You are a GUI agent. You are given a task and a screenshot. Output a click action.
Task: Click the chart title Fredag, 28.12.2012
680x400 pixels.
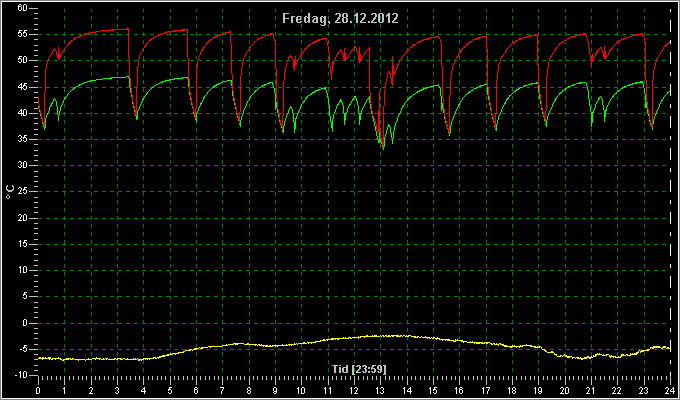pos(340,19)
